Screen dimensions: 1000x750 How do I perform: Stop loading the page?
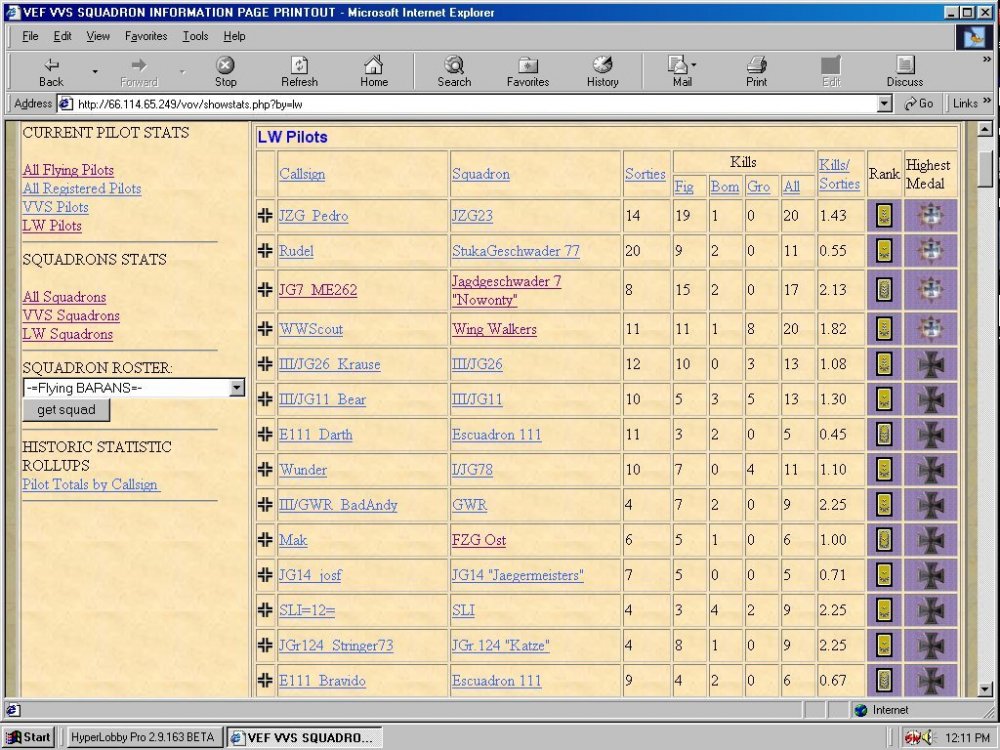[x=226, y=71]
